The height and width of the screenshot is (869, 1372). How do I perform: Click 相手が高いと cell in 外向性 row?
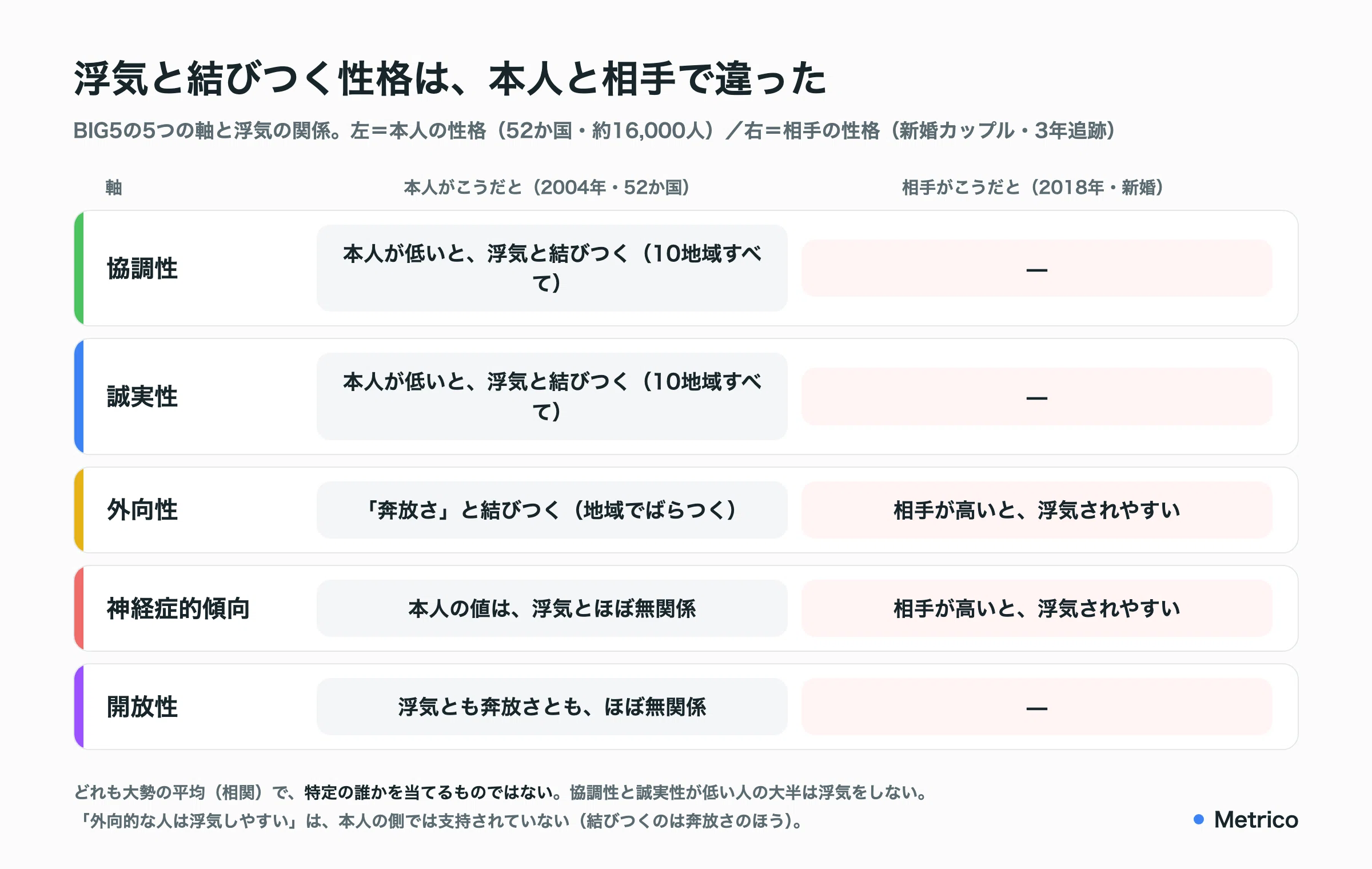coord(1036,510)
